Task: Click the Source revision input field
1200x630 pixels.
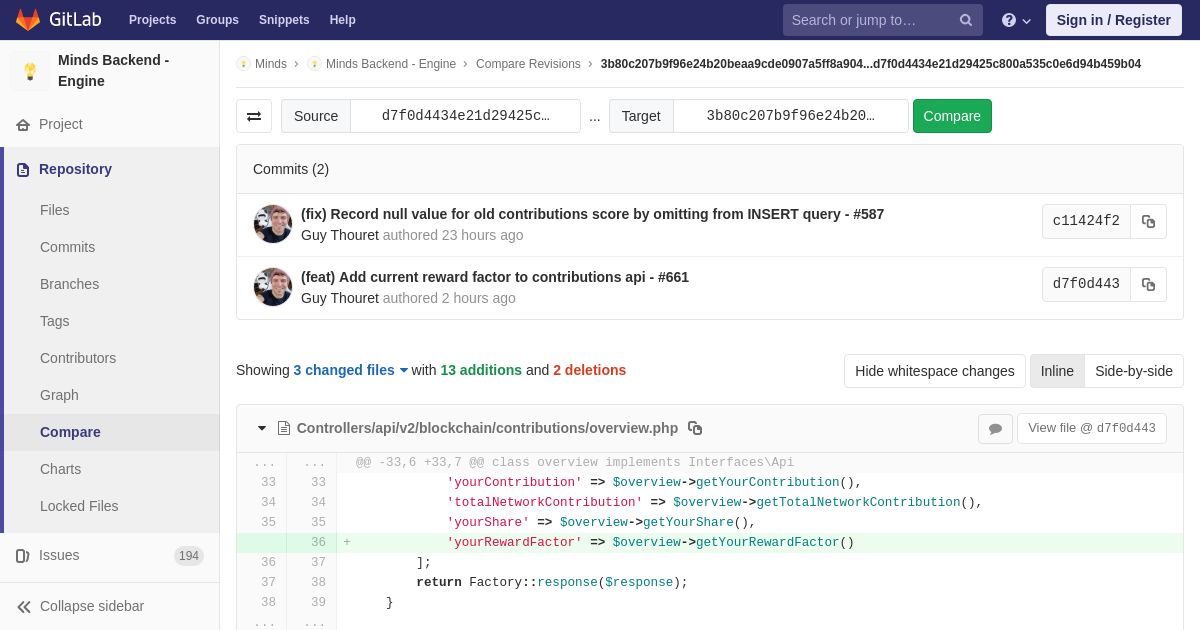Action: [x=465, y=116]
